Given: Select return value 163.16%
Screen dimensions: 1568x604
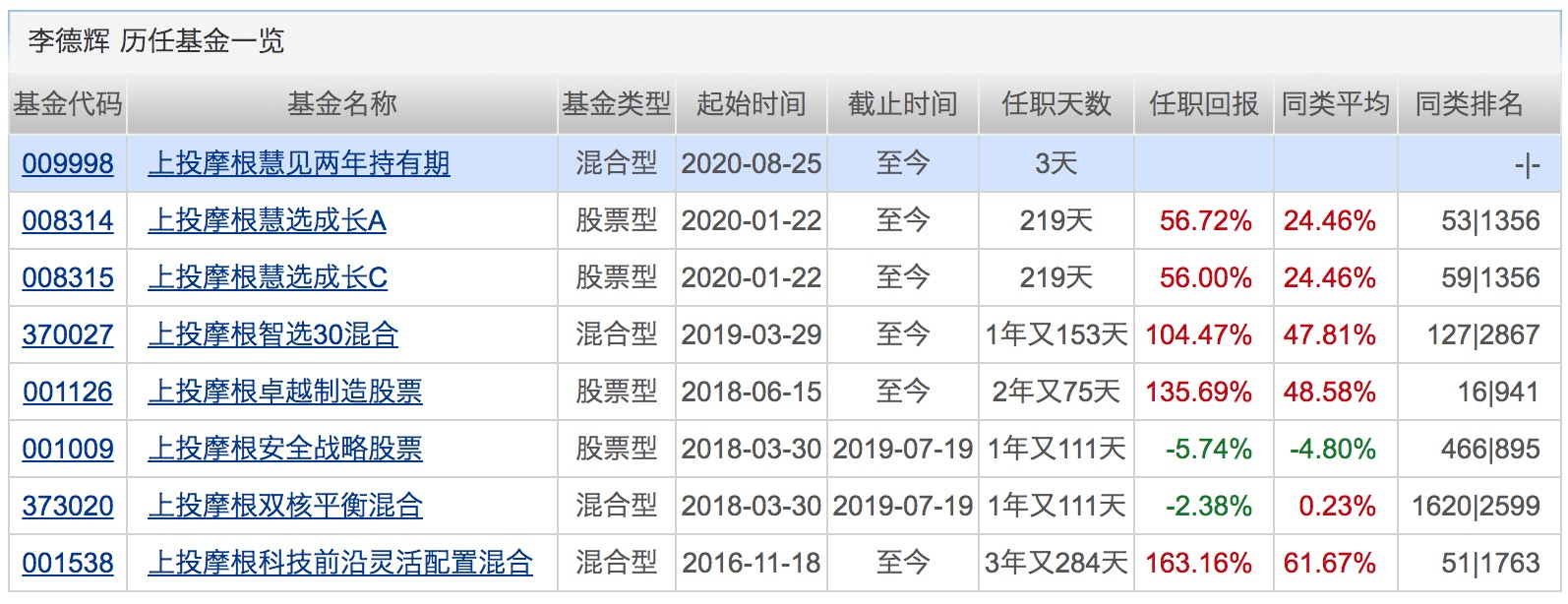Looking at the screenshot, I should click(x=1198, y=563).
